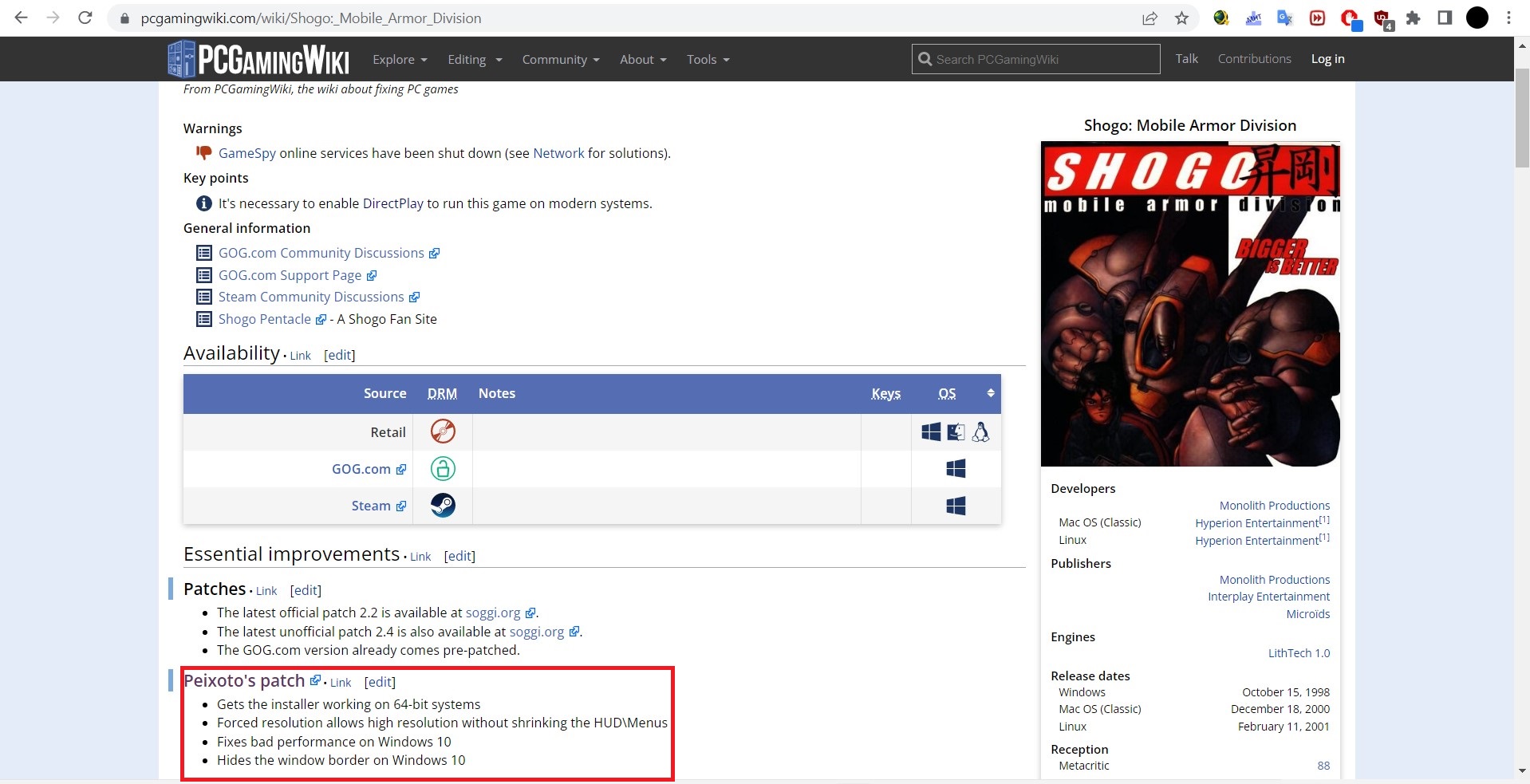Open GOG.com Community Discussions link

coord(321,253)
